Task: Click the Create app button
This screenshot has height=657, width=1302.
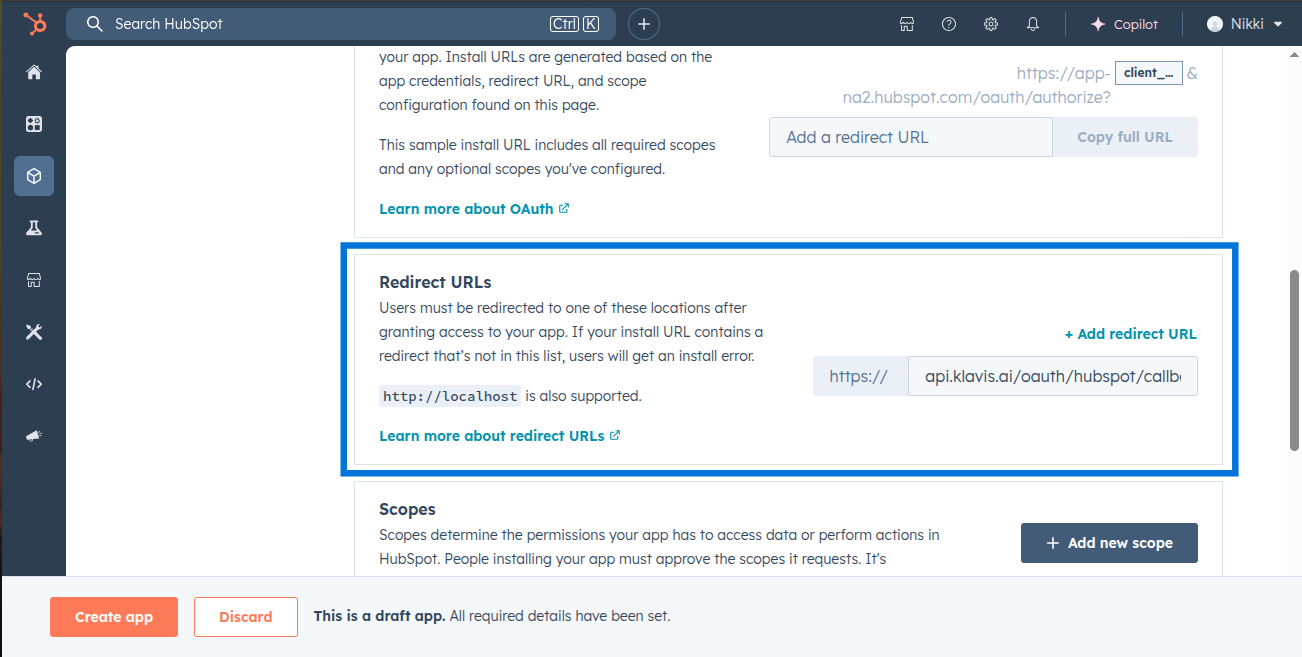Action: [x=114, y=617]
